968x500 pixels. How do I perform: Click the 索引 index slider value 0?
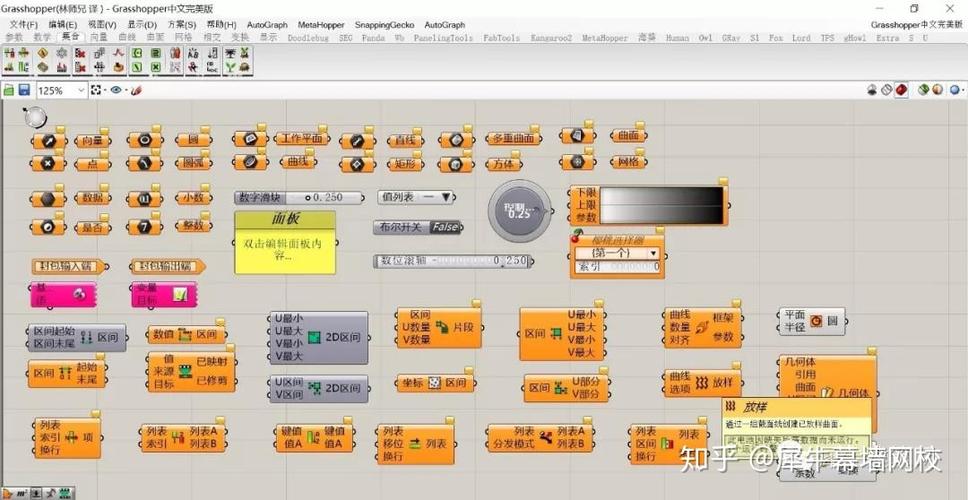point(617,267)
